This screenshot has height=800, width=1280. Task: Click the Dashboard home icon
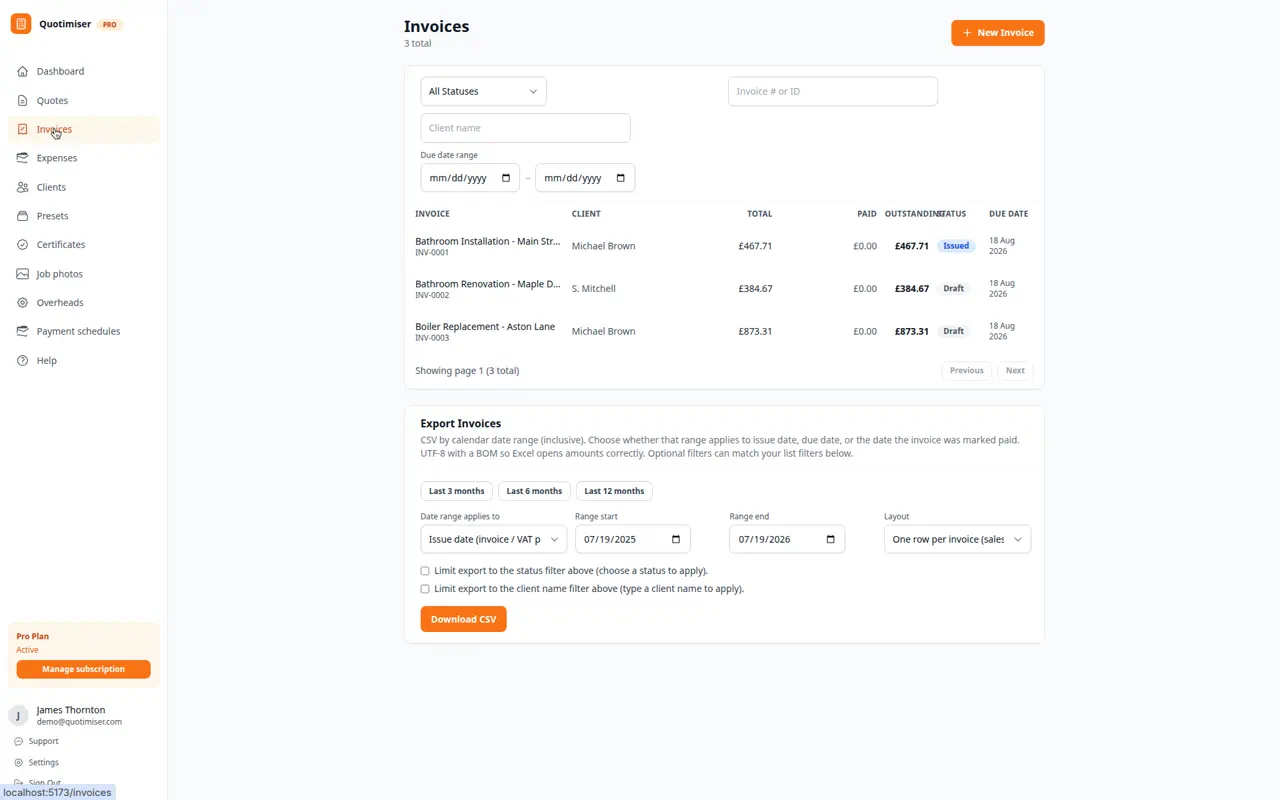[23, 71]
